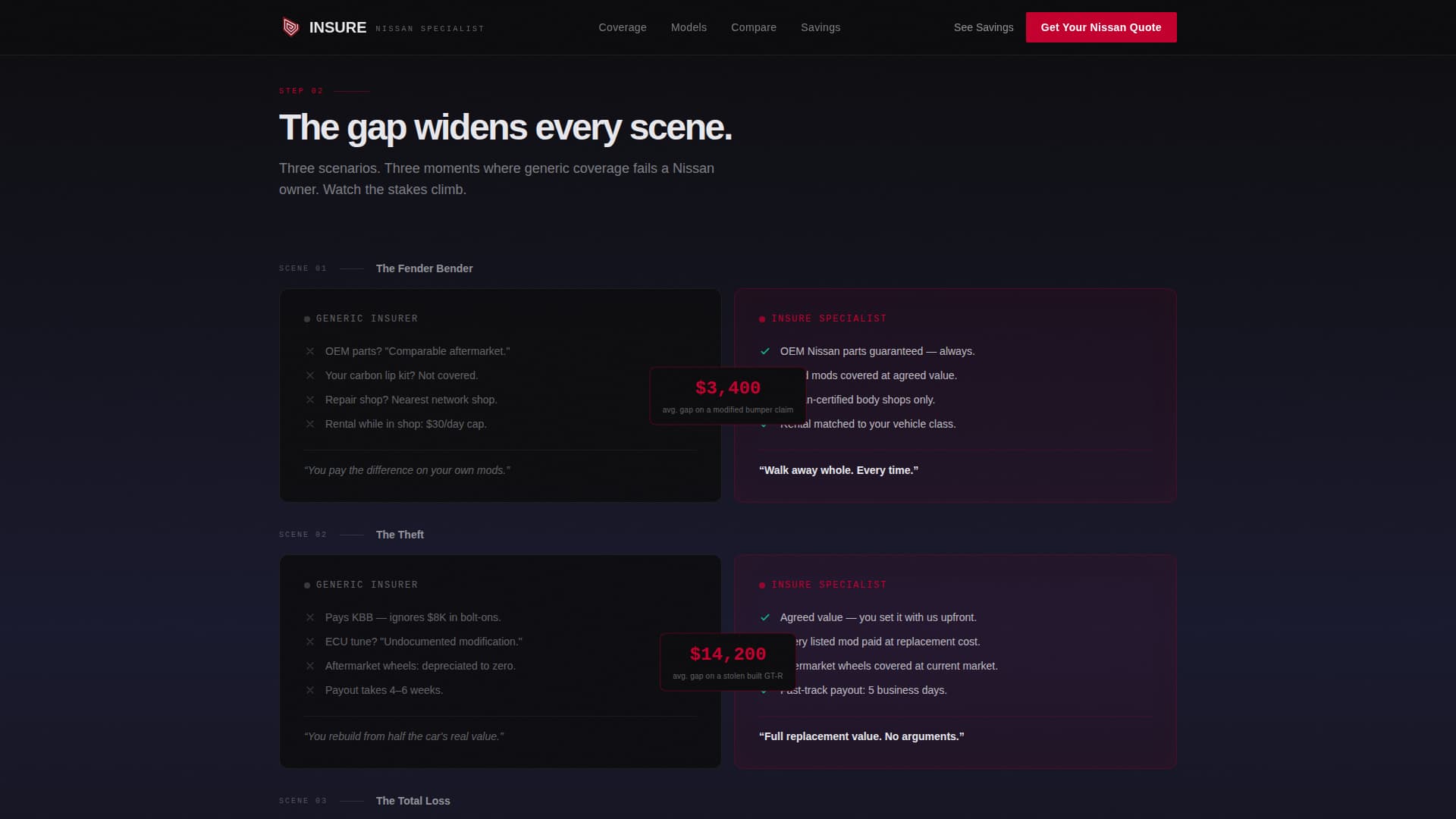Screen dimensions: 1456x819
Task: Click the STEP 02 label
Action: (x=301, y=91)
